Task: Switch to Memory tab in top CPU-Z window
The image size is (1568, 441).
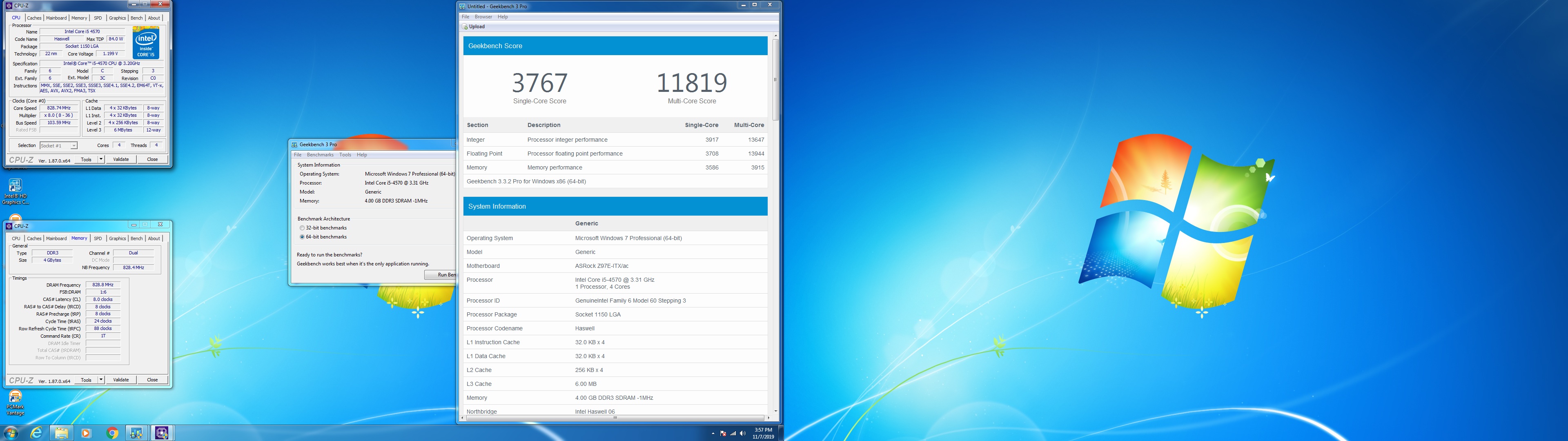Action: 79,18
